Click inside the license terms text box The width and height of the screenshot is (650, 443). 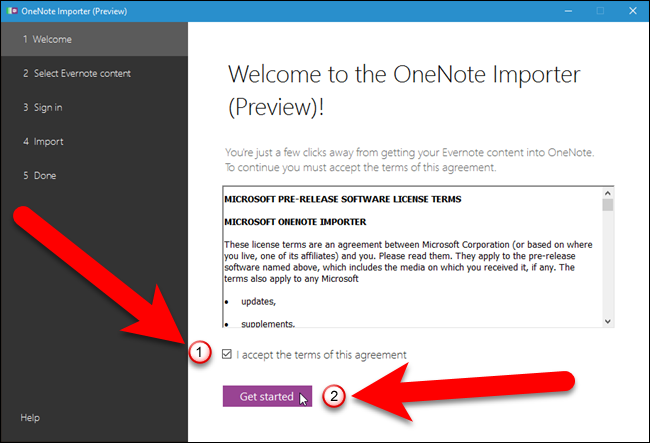413,257
